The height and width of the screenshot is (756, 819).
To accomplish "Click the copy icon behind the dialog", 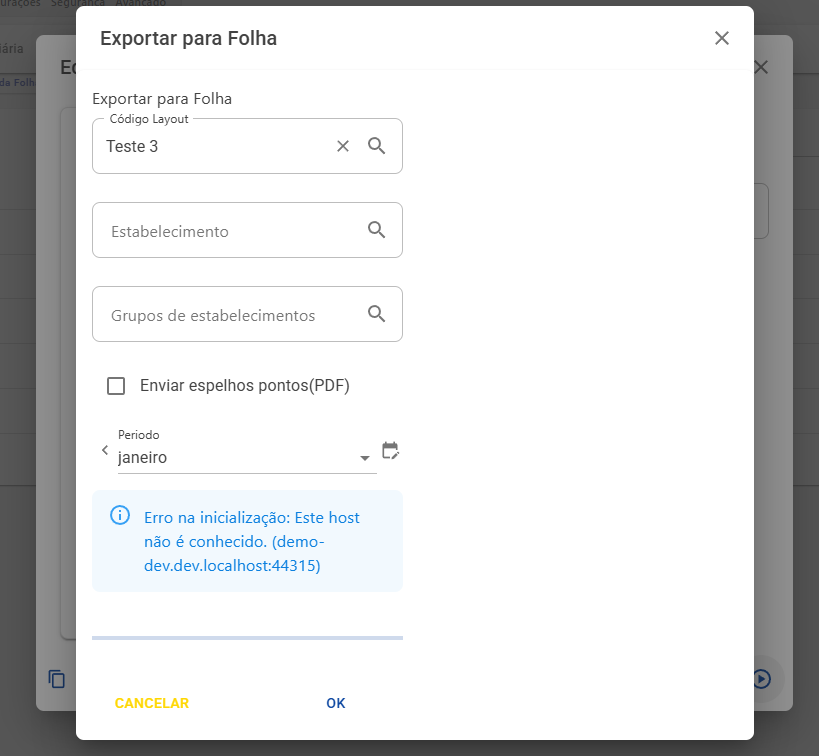I will (56, 679).
